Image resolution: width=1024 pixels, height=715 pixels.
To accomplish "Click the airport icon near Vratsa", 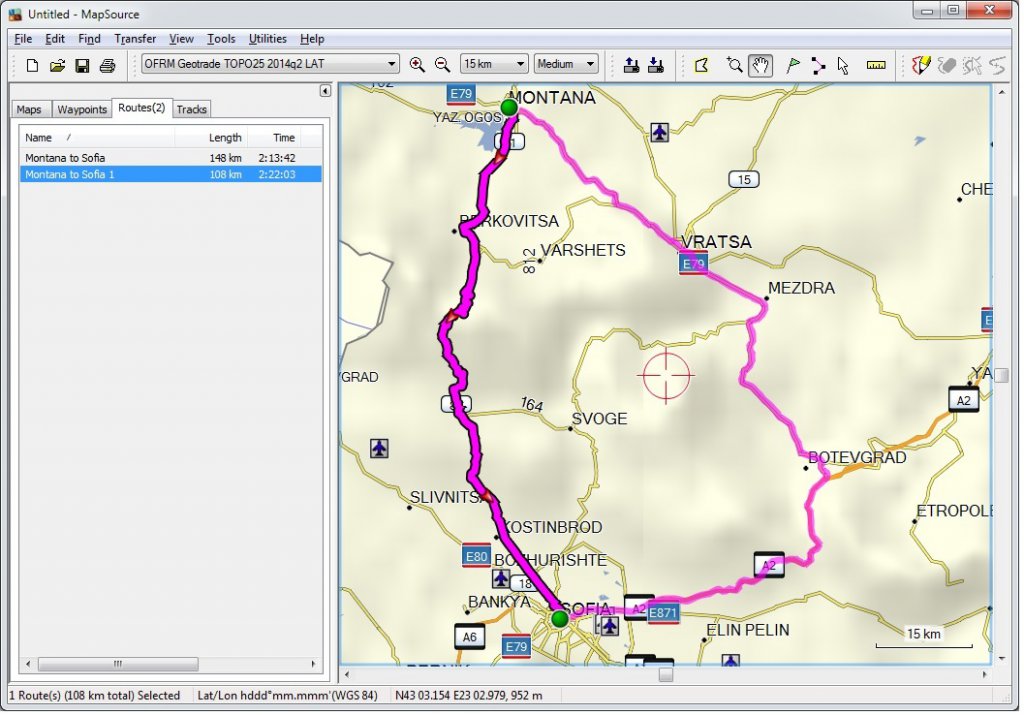I will coord(660,133).
